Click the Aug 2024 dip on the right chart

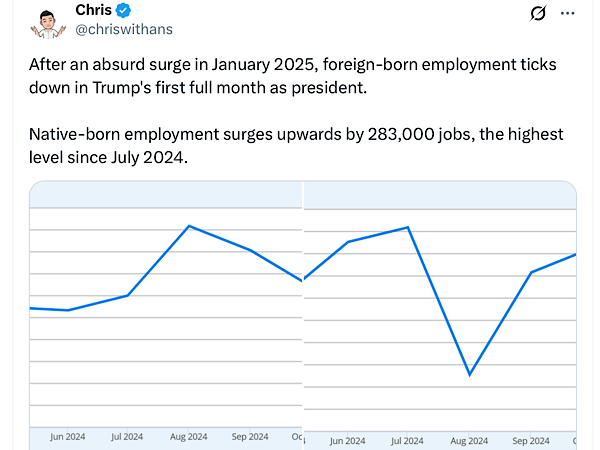[x=469, y=375]
